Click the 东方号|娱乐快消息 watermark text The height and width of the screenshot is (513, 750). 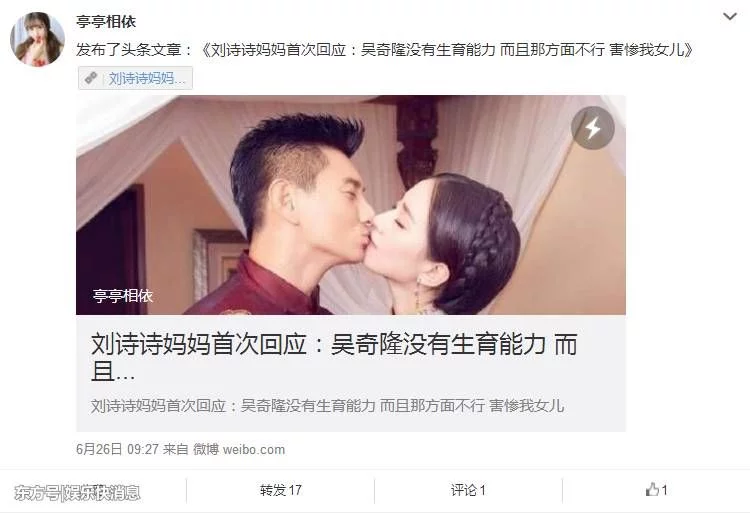(x=77, y=492)
